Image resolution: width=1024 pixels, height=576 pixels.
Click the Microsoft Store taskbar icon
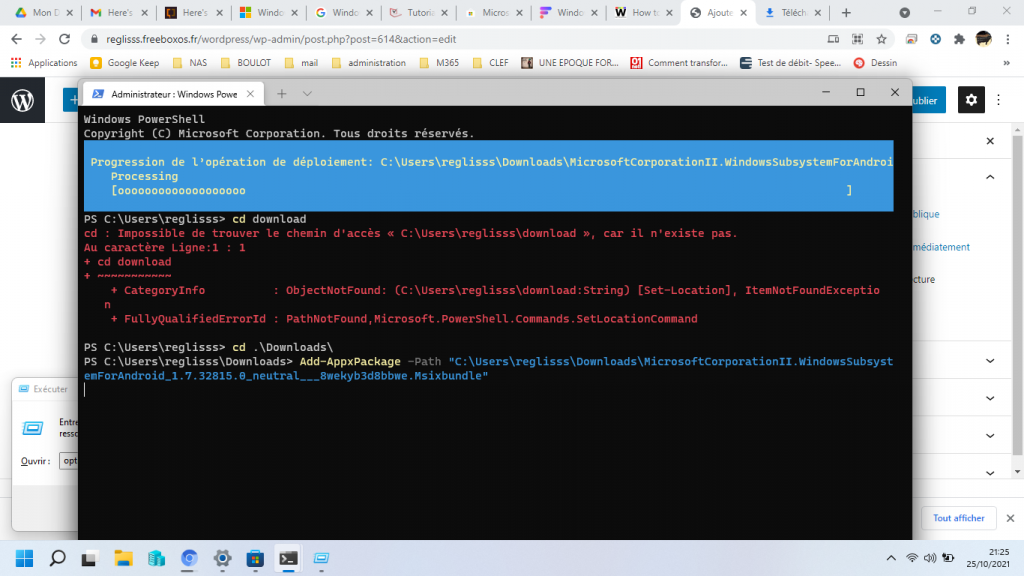point(255,557)
